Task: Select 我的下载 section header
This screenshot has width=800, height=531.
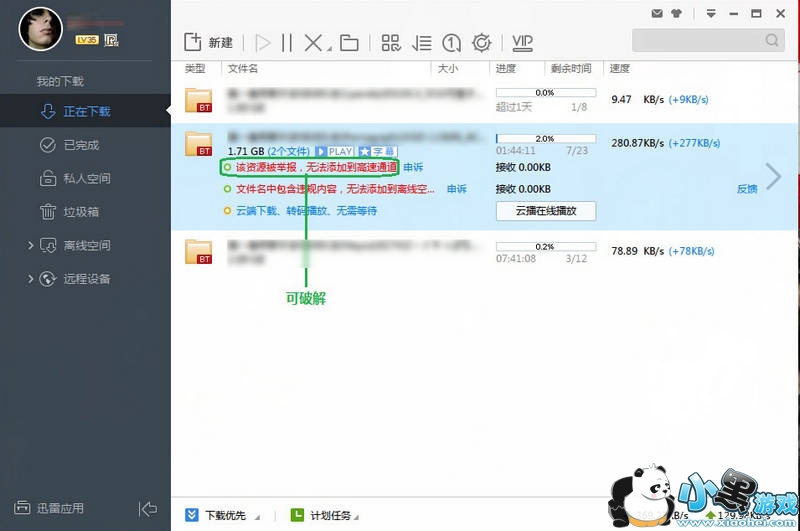Action: (x=60, y=81)
